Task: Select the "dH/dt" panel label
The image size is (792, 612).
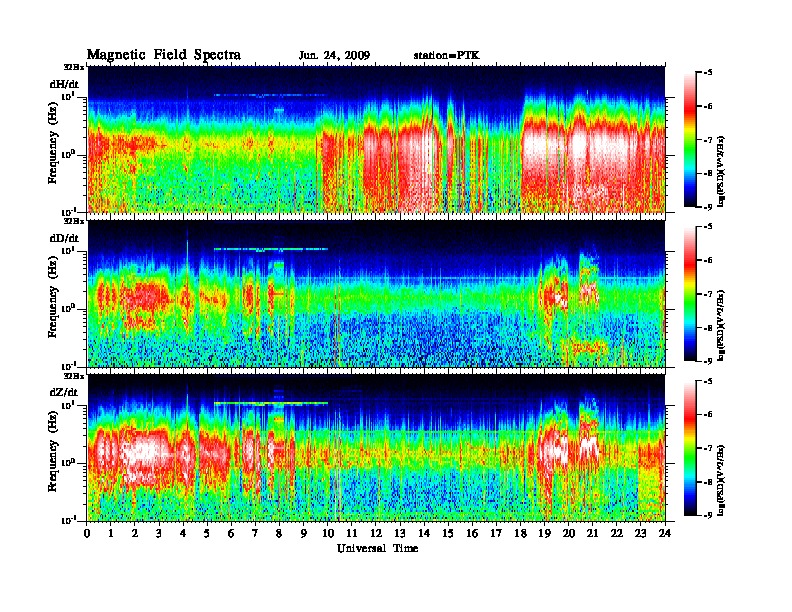Action: coord(64,84)
